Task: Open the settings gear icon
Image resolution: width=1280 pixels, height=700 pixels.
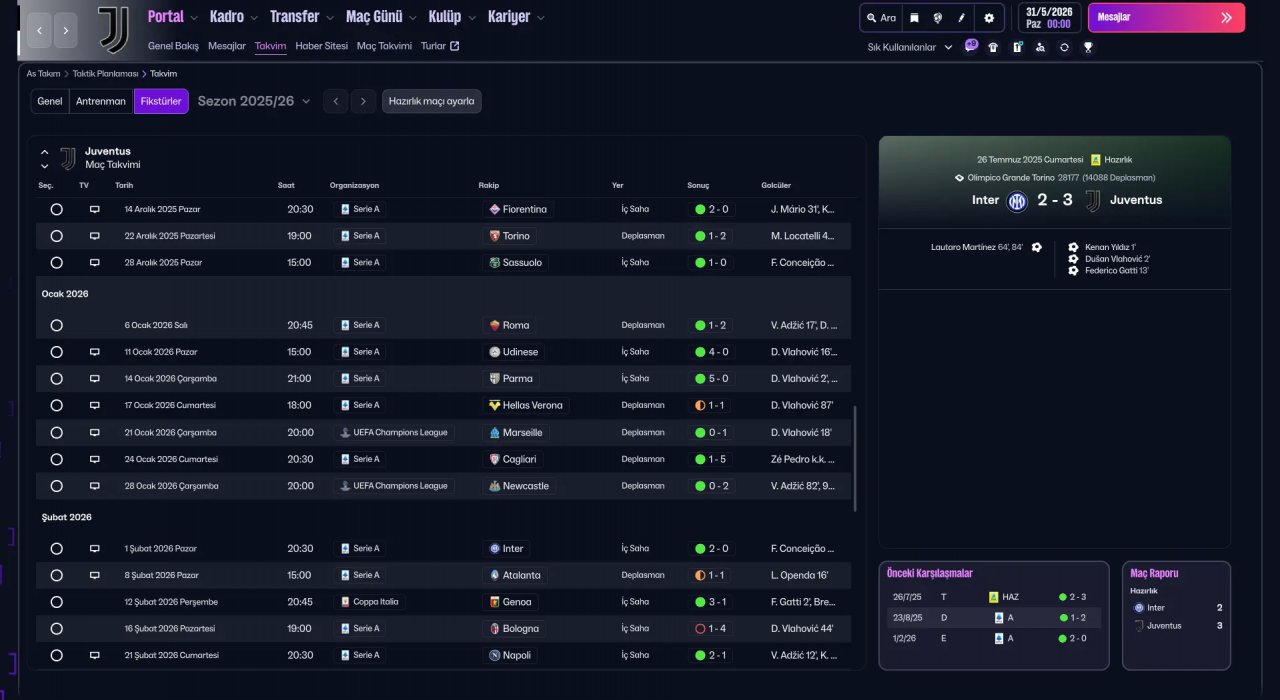Action: 989,18
